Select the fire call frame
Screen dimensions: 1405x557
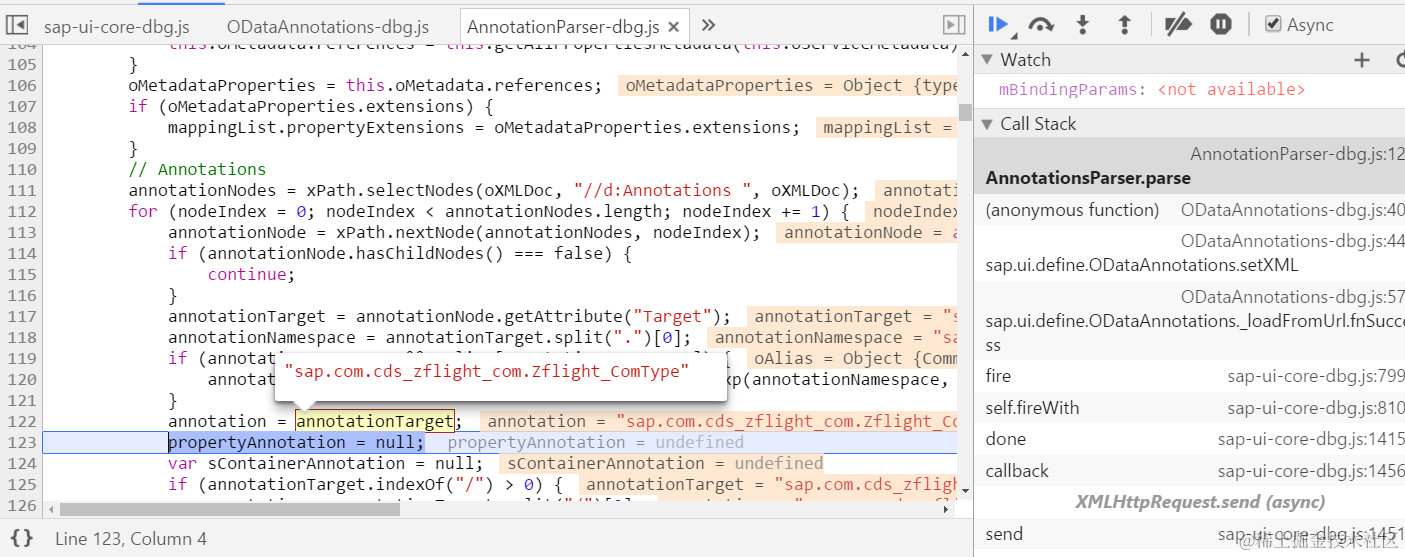(1189, 376)
